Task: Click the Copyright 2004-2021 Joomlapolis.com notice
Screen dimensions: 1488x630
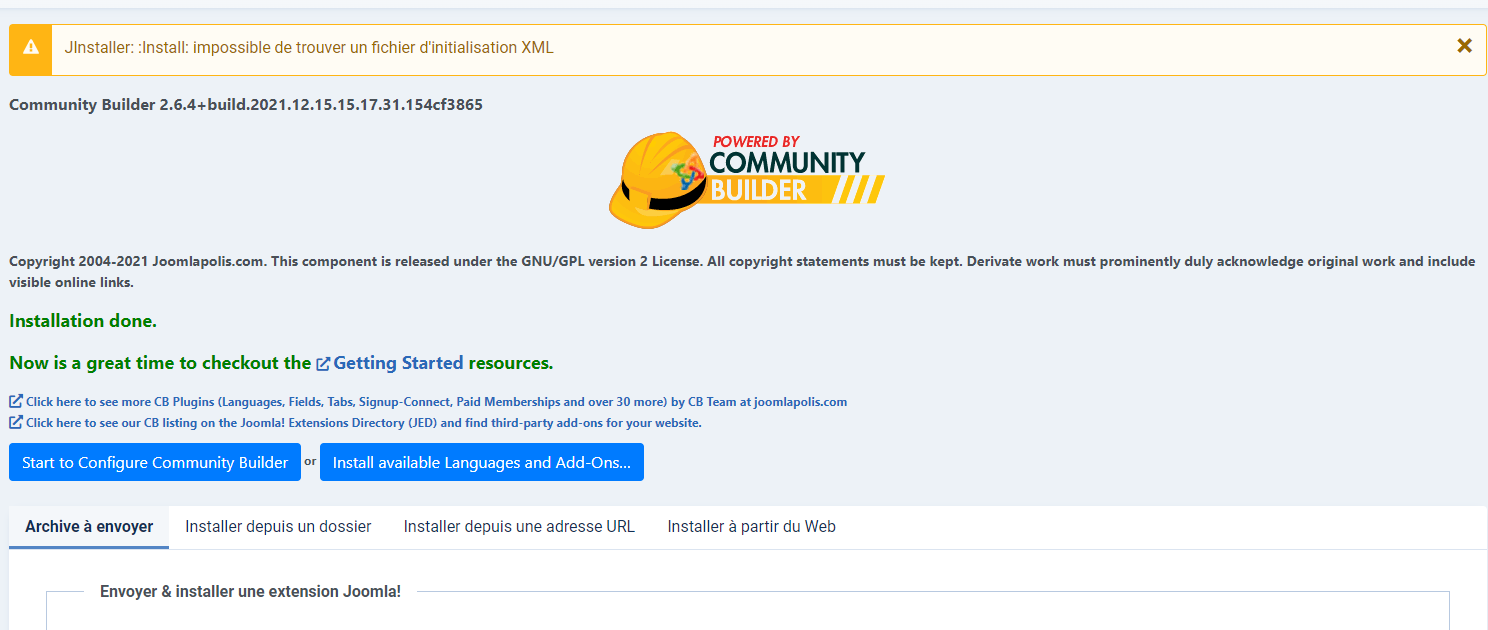Action: click(742, 272)
